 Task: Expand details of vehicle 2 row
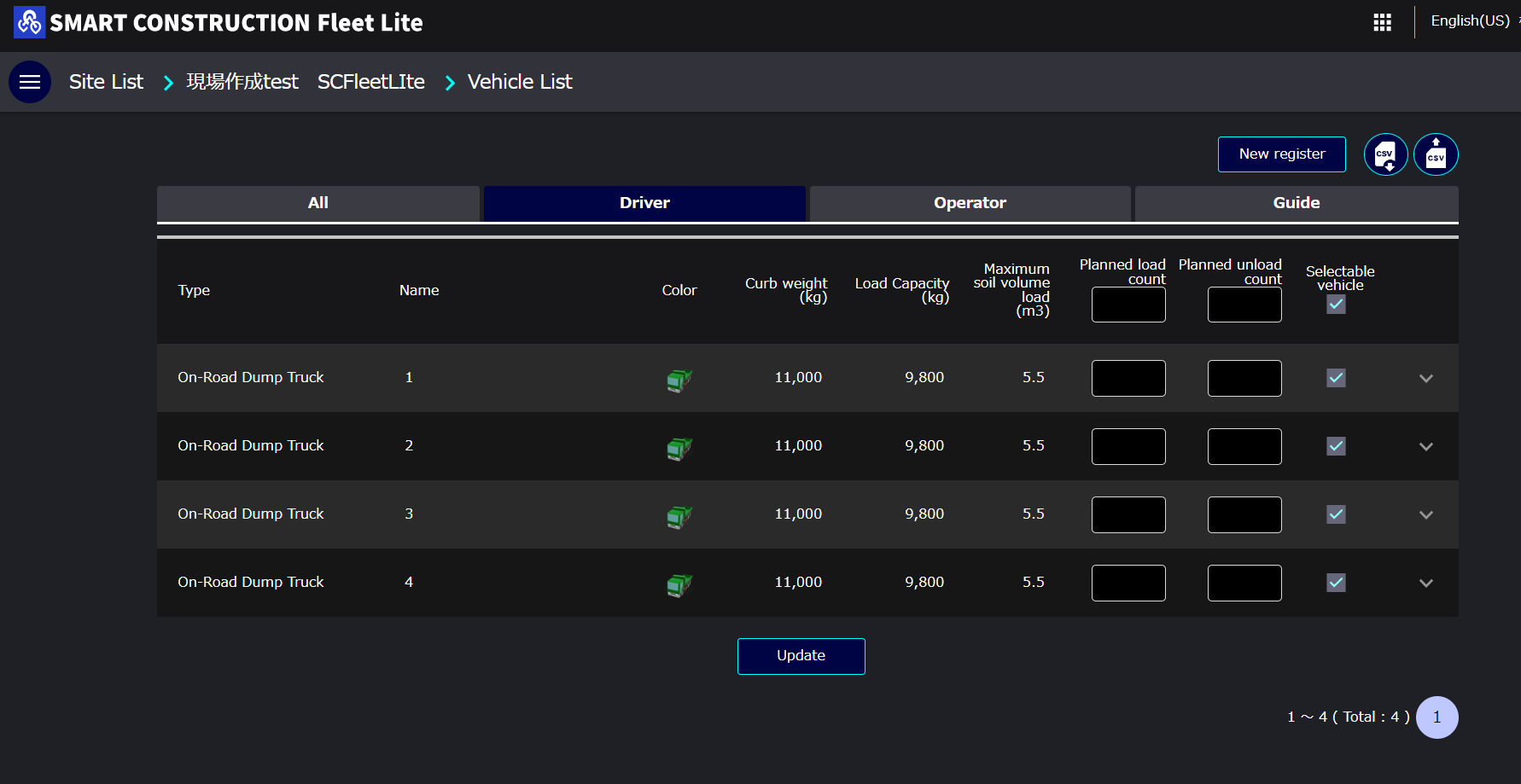1426,446
